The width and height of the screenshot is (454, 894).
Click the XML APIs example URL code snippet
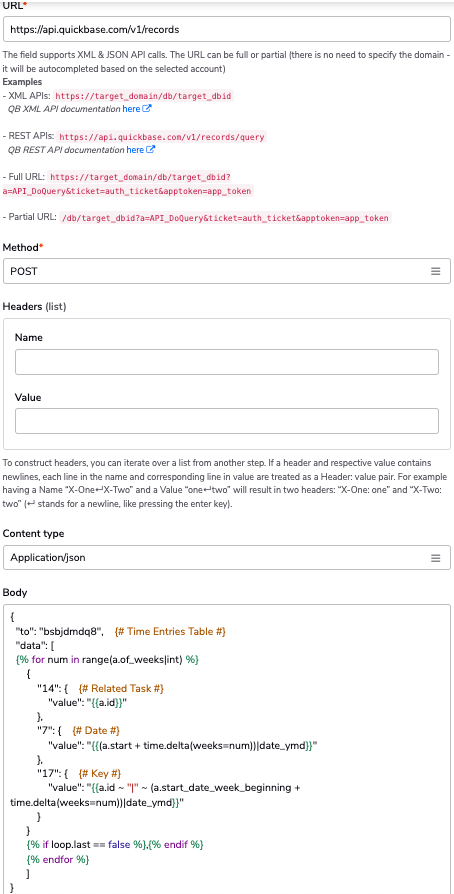pos(144,96)
